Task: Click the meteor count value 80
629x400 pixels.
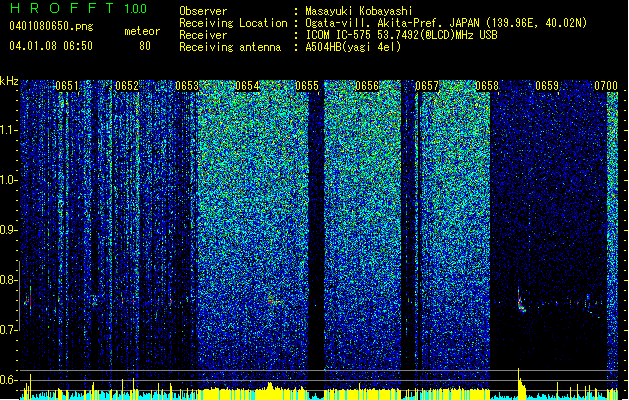Action: click(x=145, y=46)
